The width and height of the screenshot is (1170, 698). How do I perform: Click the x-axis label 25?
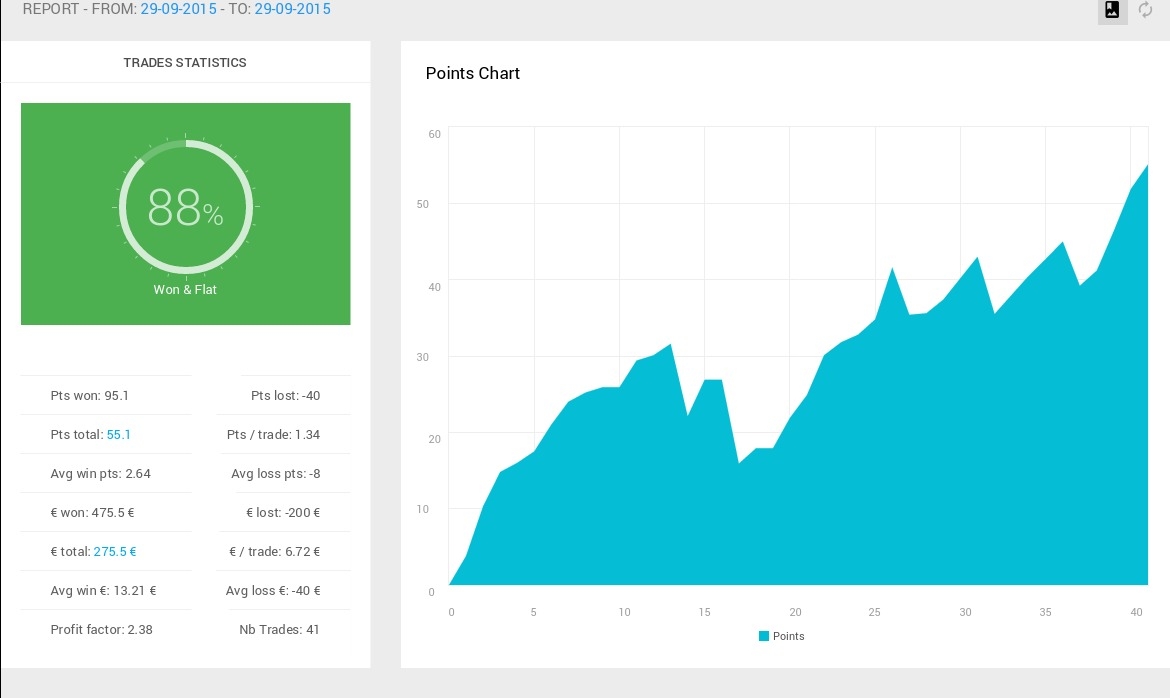tap(875, 612)
